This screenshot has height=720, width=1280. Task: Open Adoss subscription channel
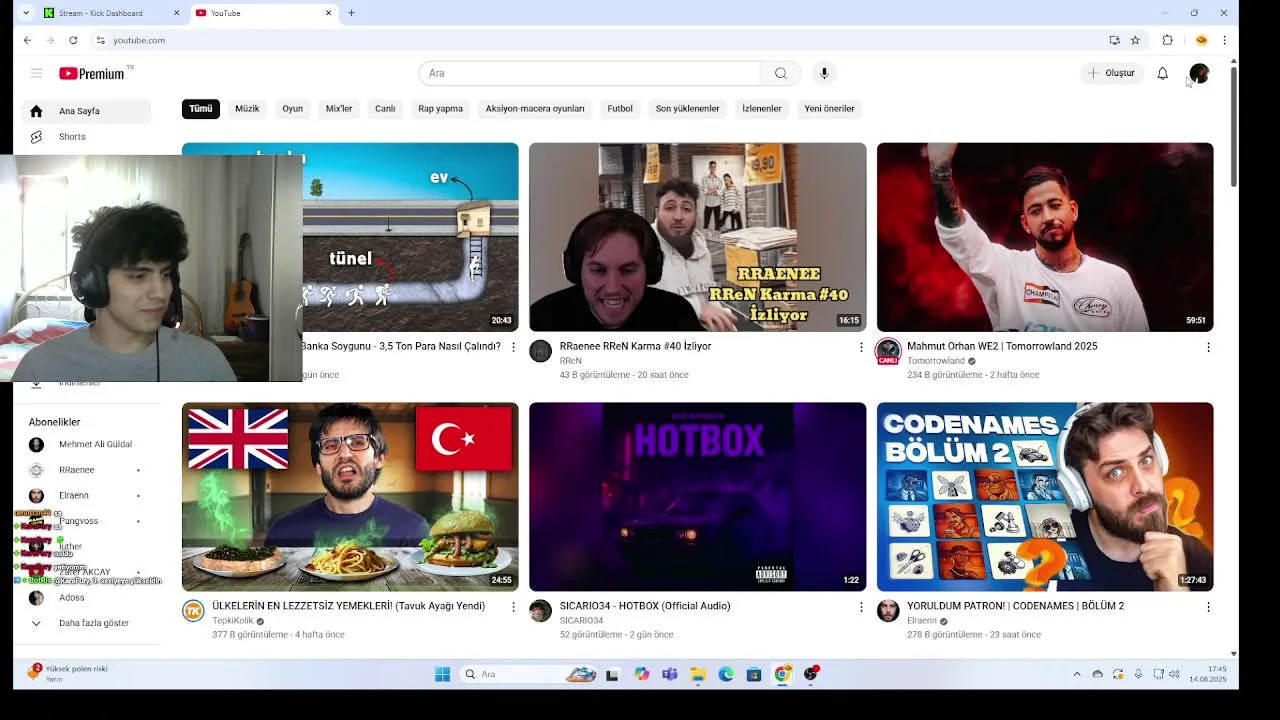pyautogui.click(x=85, y=598)
